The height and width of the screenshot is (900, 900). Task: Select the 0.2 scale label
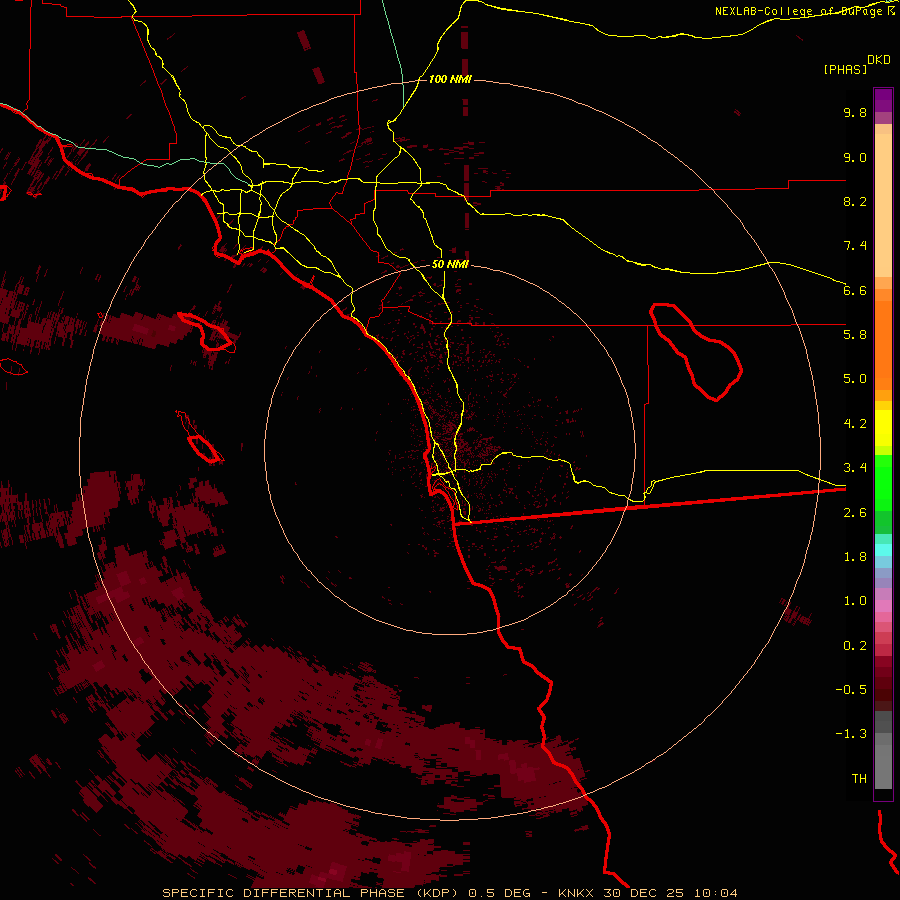(x=855, y=646)
